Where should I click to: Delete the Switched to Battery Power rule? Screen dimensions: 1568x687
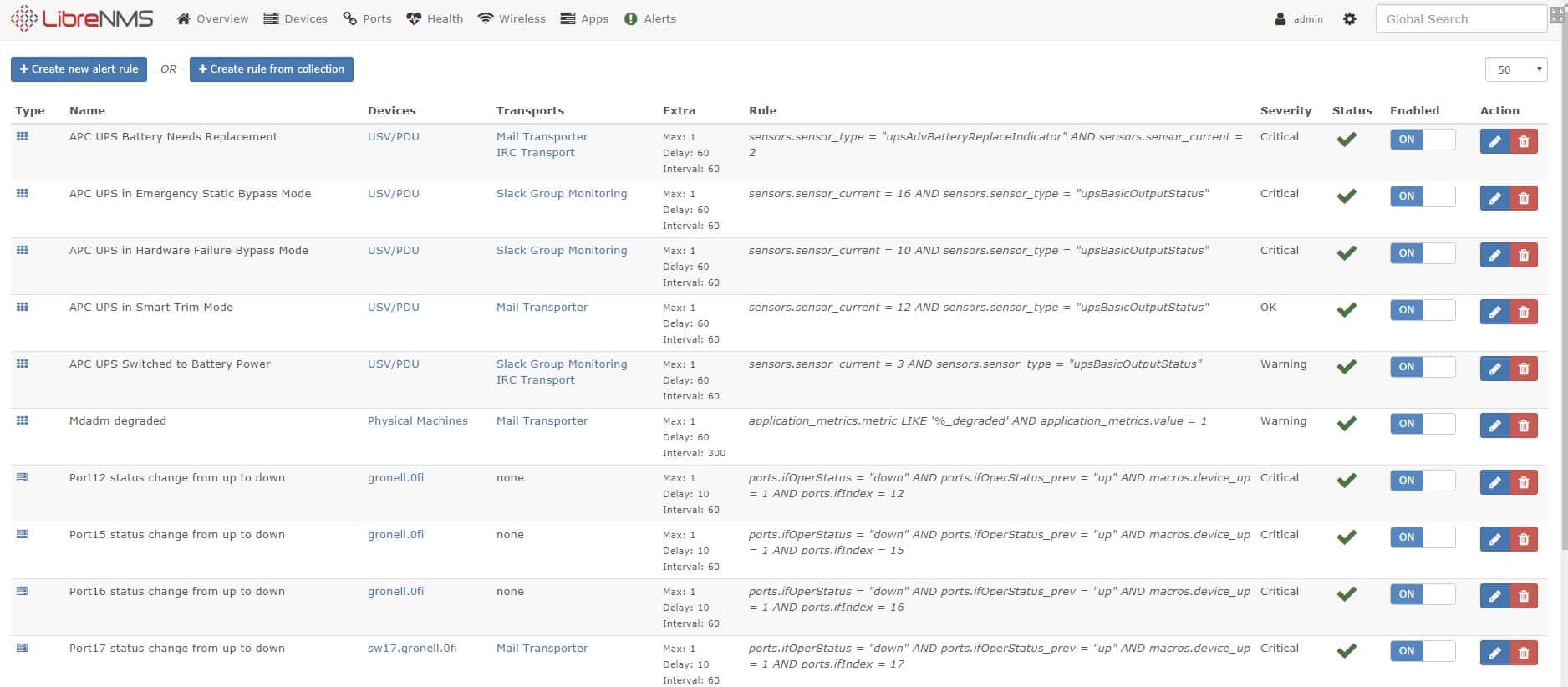click(x=1524, y=369)
